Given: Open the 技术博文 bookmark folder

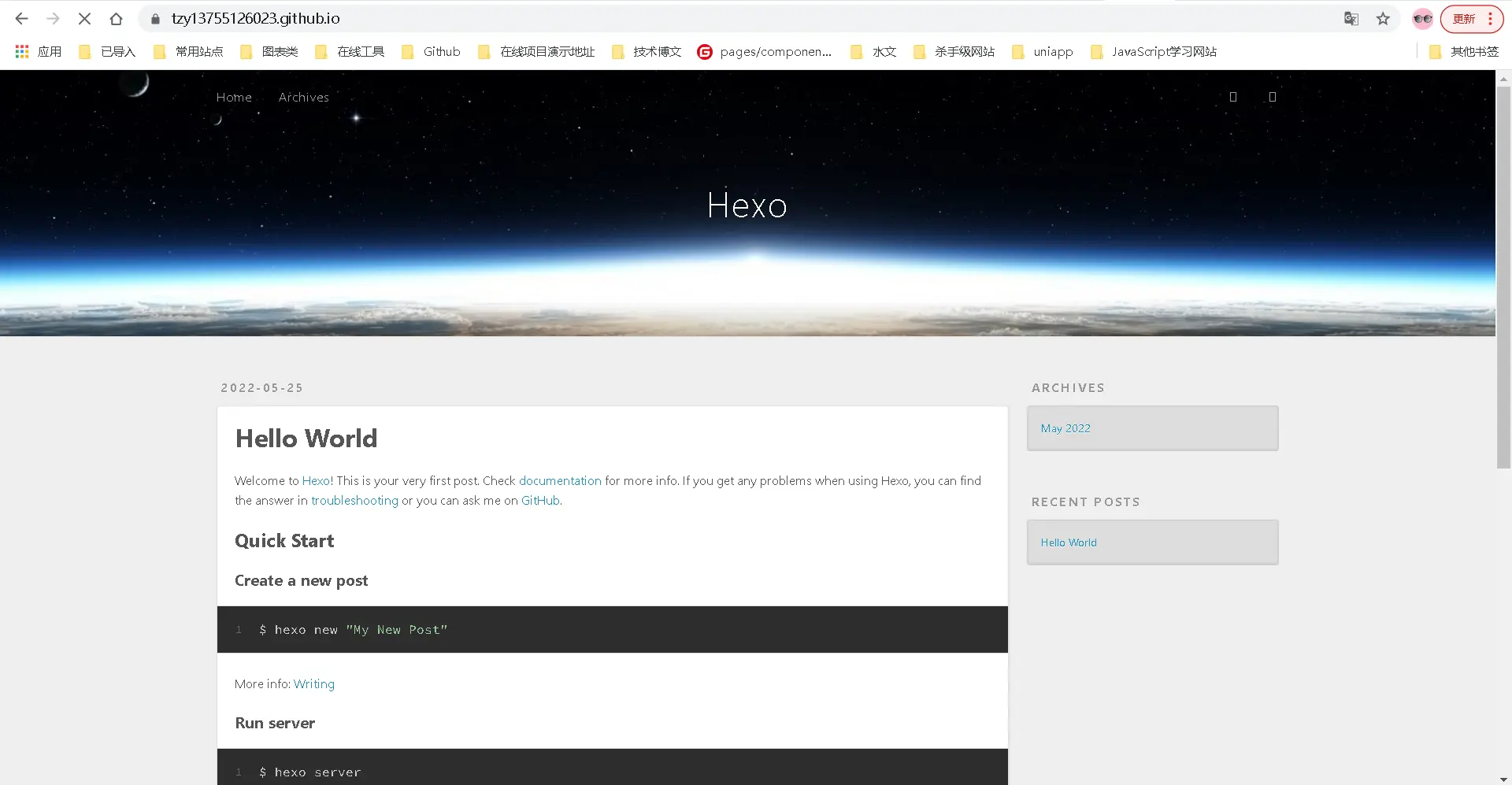Looking at the screenshot, I should tap(647, 51).
